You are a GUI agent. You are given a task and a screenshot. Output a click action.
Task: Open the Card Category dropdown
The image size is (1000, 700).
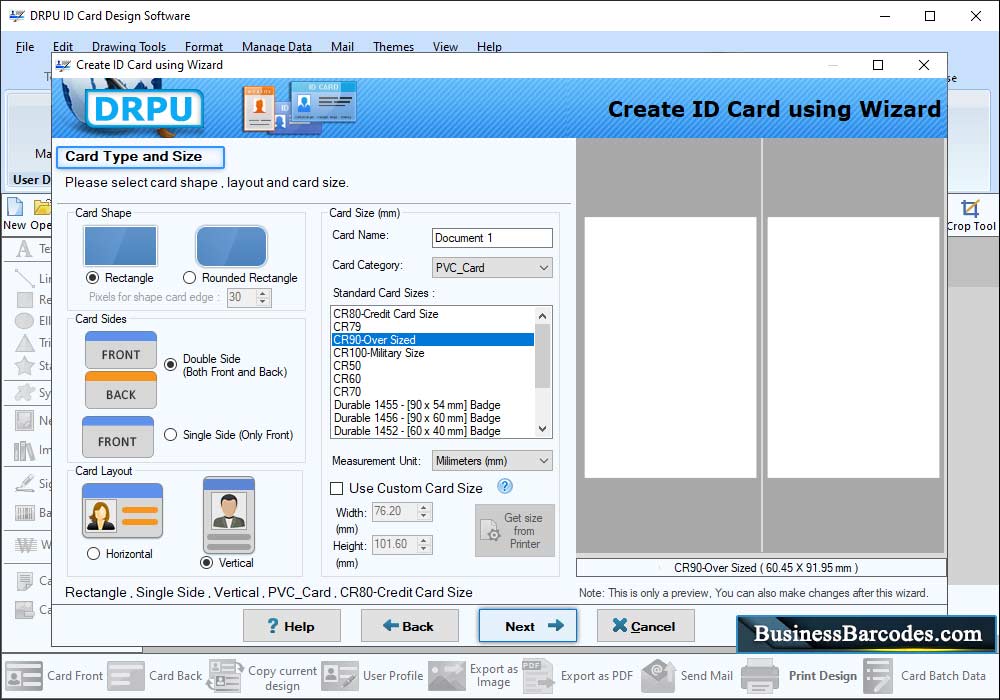click(492, 268)
